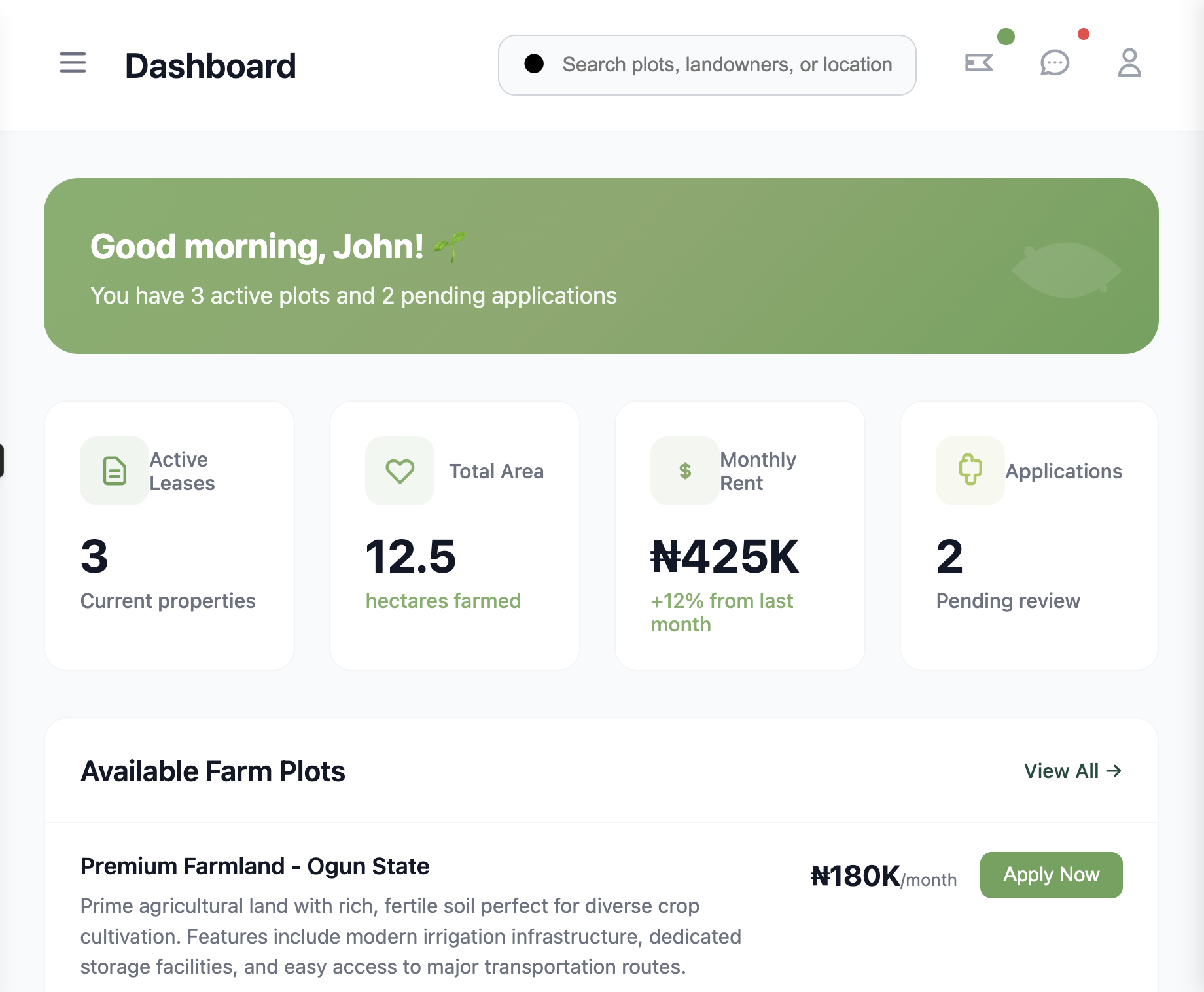Click the Total Area heart icon
Viewport: 1204px width, 992px height.
pyautogui.click(x=399, y=470)
